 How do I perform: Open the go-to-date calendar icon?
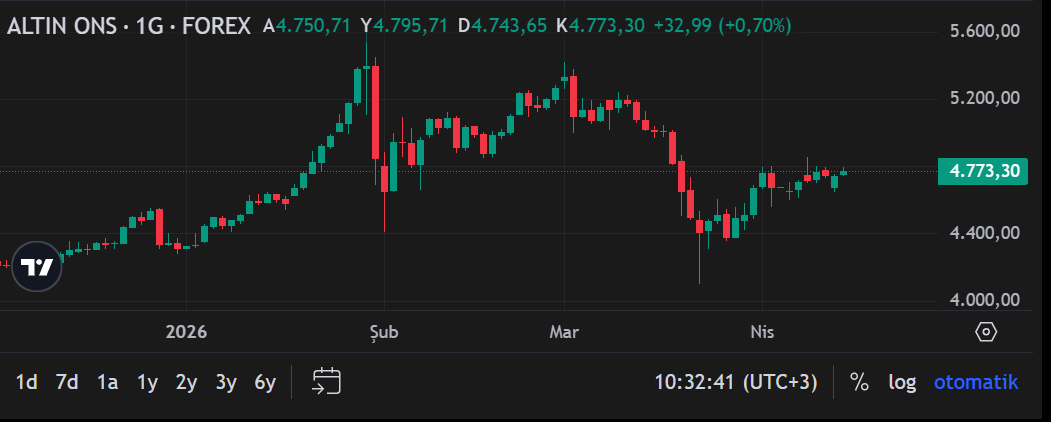tap(327, 381)
